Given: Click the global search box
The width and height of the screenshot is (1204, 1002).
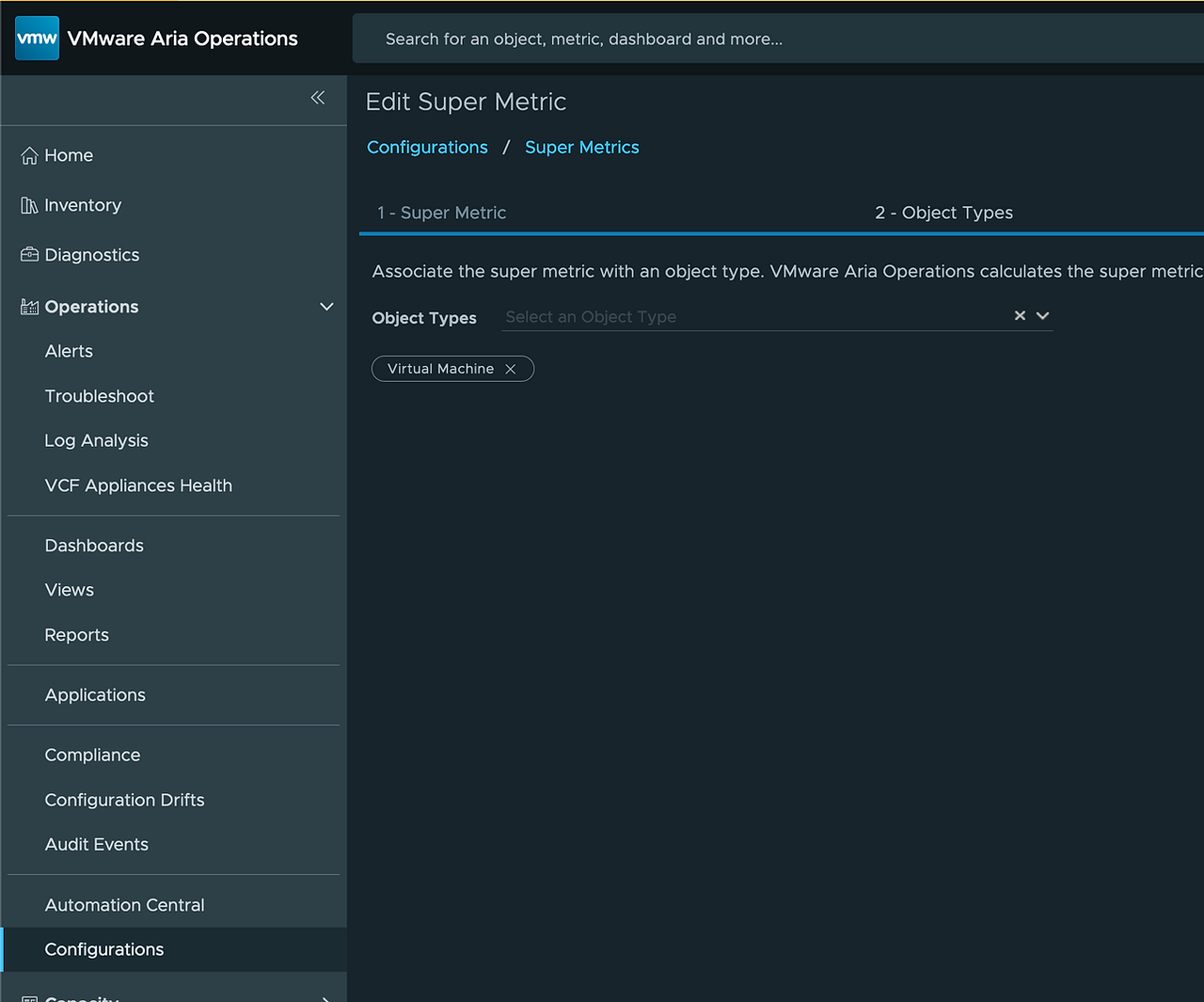Looking at the screenshot, I should coord(778,39).
